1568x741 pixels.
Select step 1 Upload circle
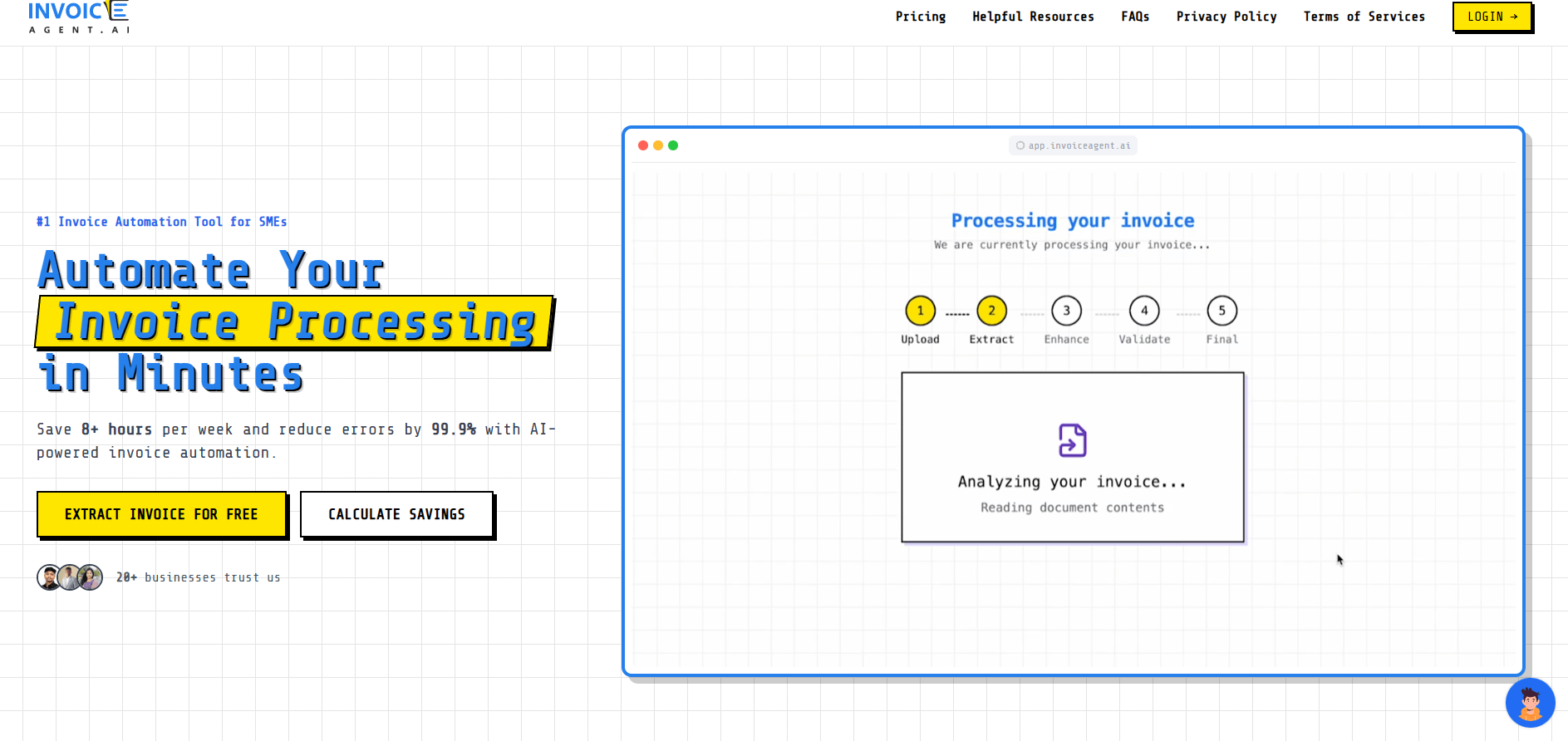pyautogui.click(x=920, y=311)
